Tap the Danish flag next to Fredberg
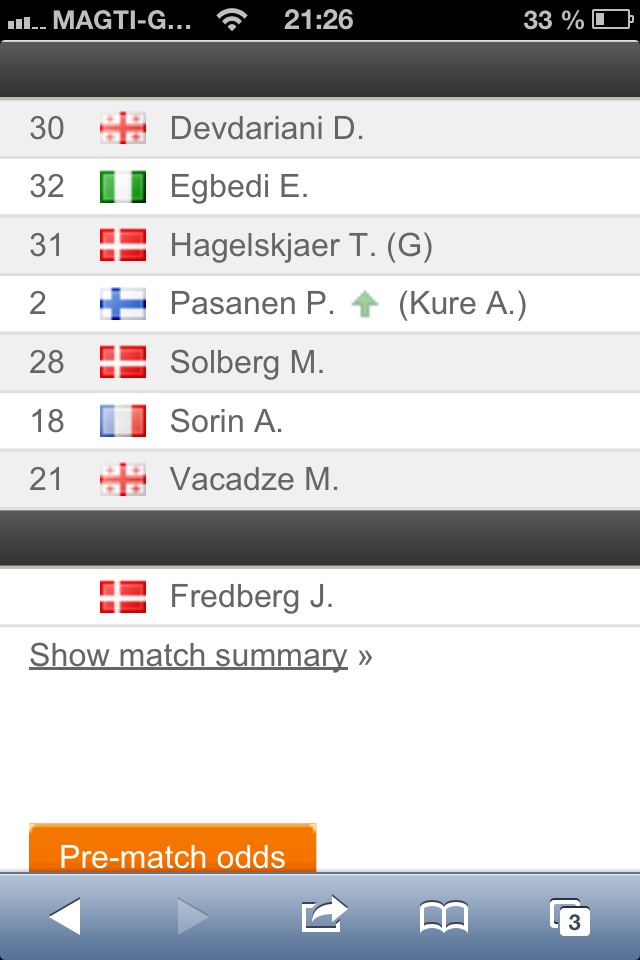 pyautogui.click(x=123, y=597)
